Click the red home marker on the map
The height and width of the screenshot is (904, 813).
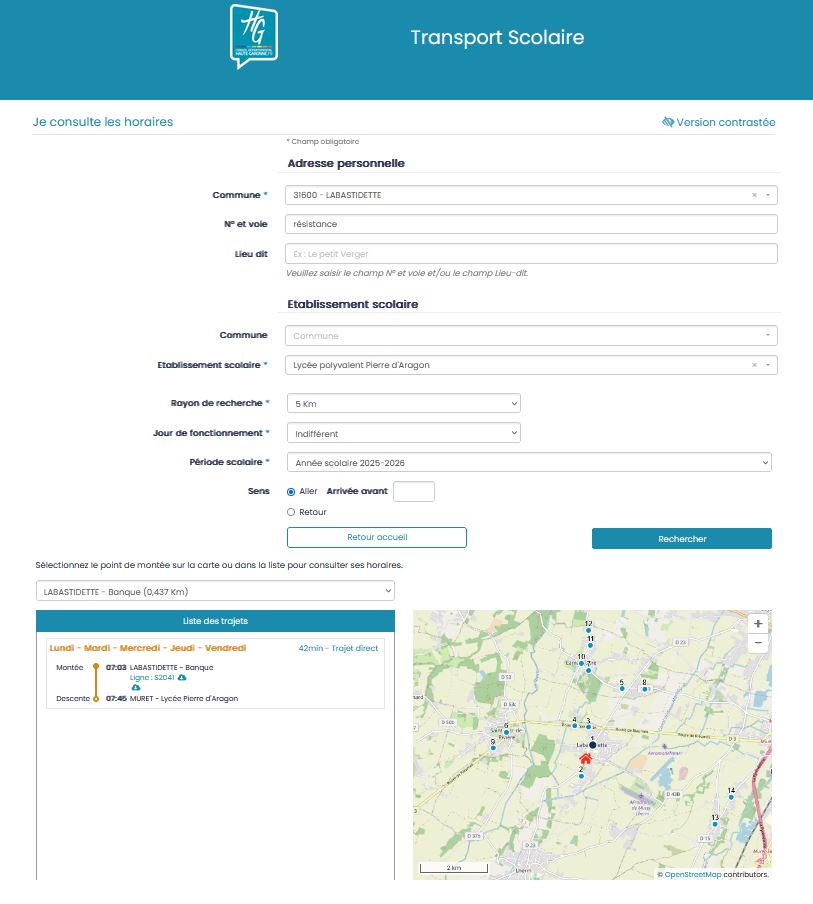click(585, 758)
